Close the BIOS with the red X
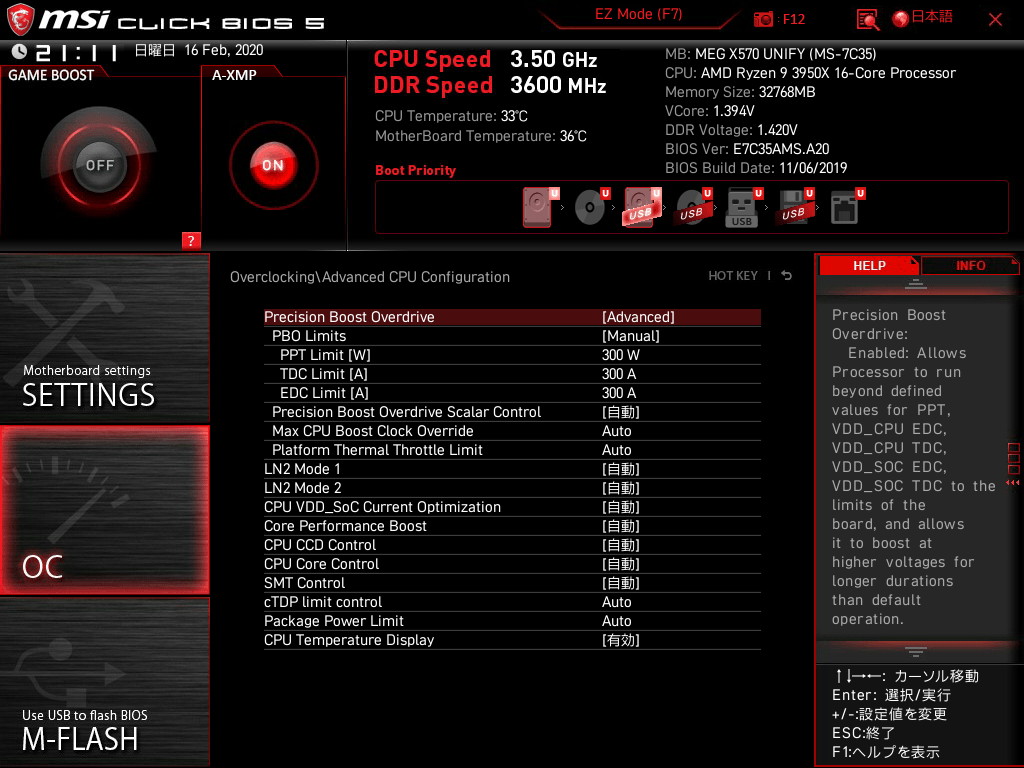 point(995,20)
